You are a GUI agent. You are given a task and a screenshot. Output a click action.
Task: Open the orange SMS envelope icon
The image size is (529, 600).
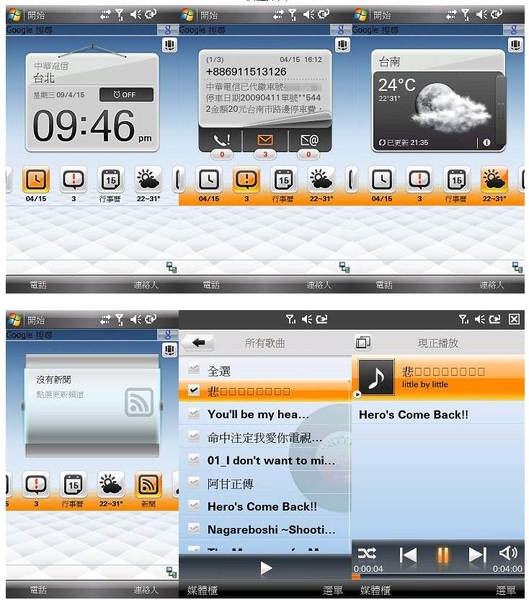pyautogui.click(x=265, y=140)
